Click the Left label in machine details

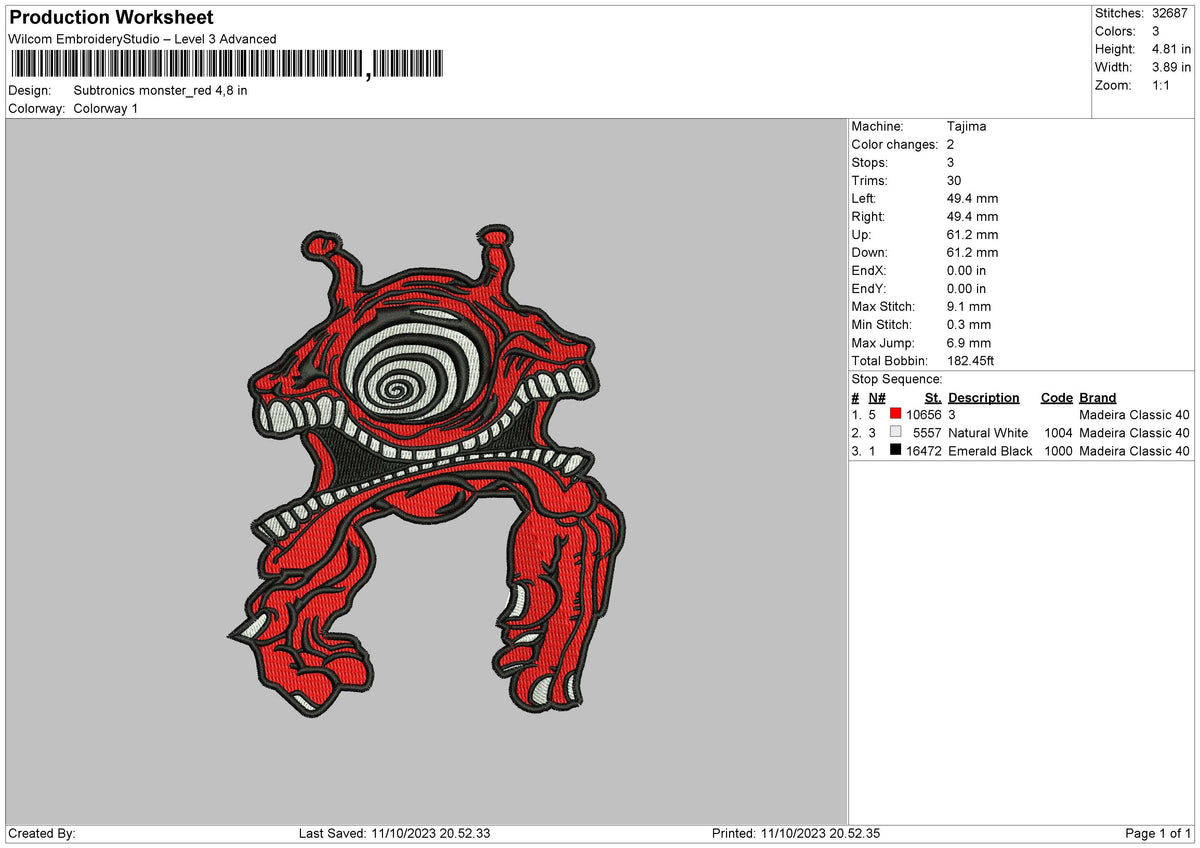tap(863, 199)
